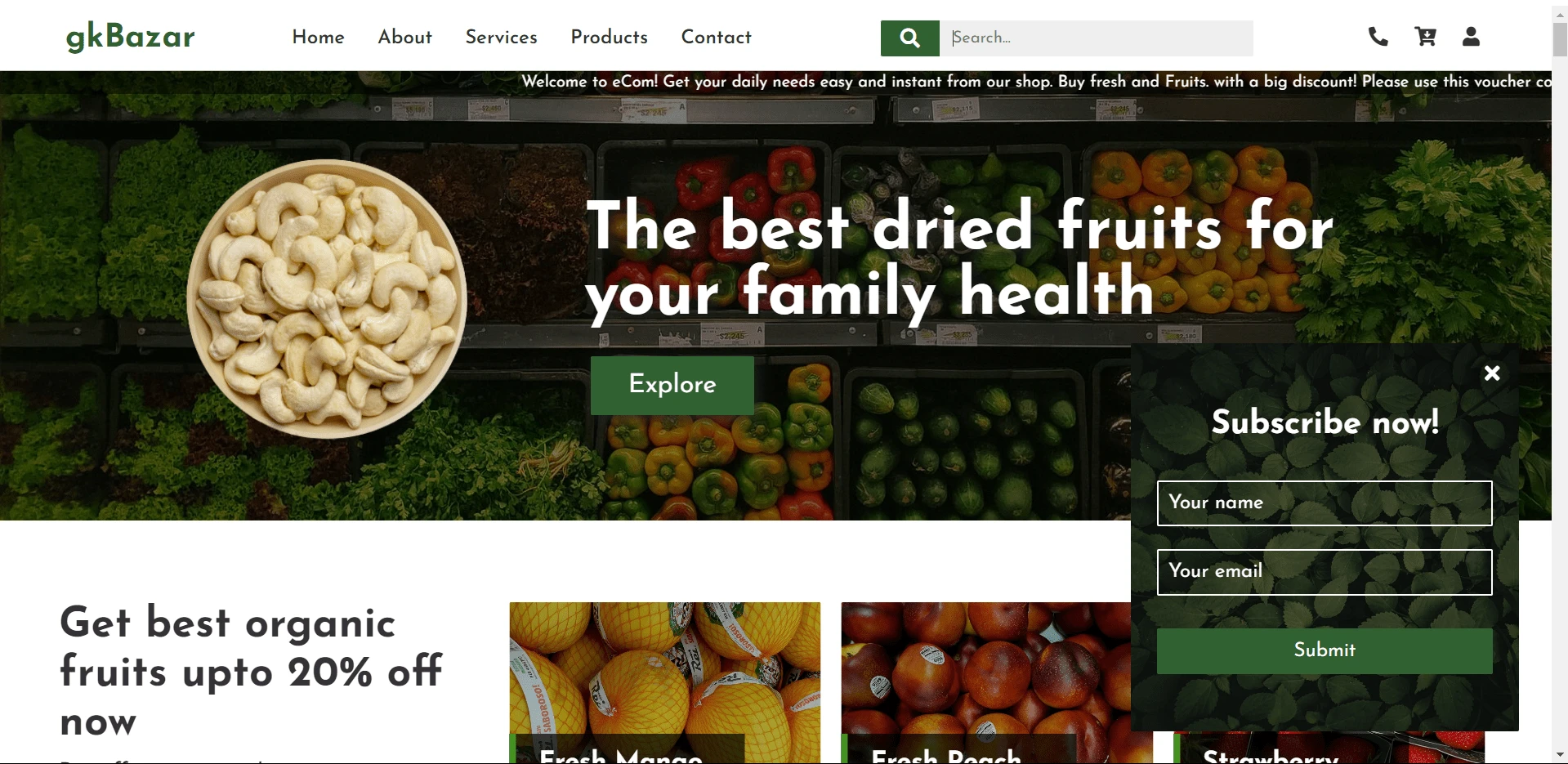Open the Fresh Mango product image
This screenshot has width=1568, height=764.
pyautogui.click(x=665, y=682)
